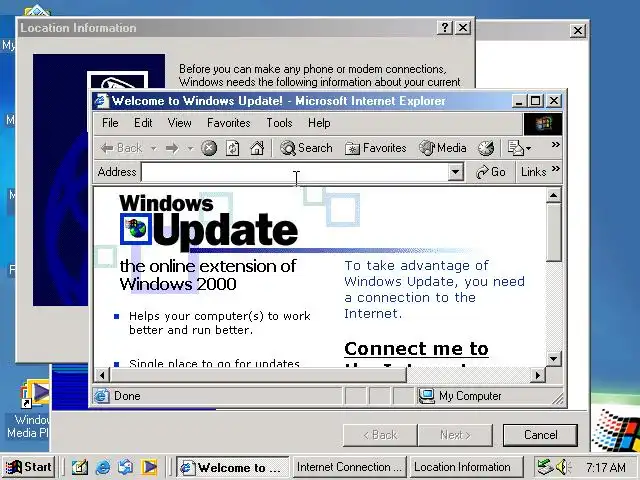The height and width of the screenshot is (480, 640).
Task: Click the Internet Explorer title bar icon
Action: coord(101,101)
